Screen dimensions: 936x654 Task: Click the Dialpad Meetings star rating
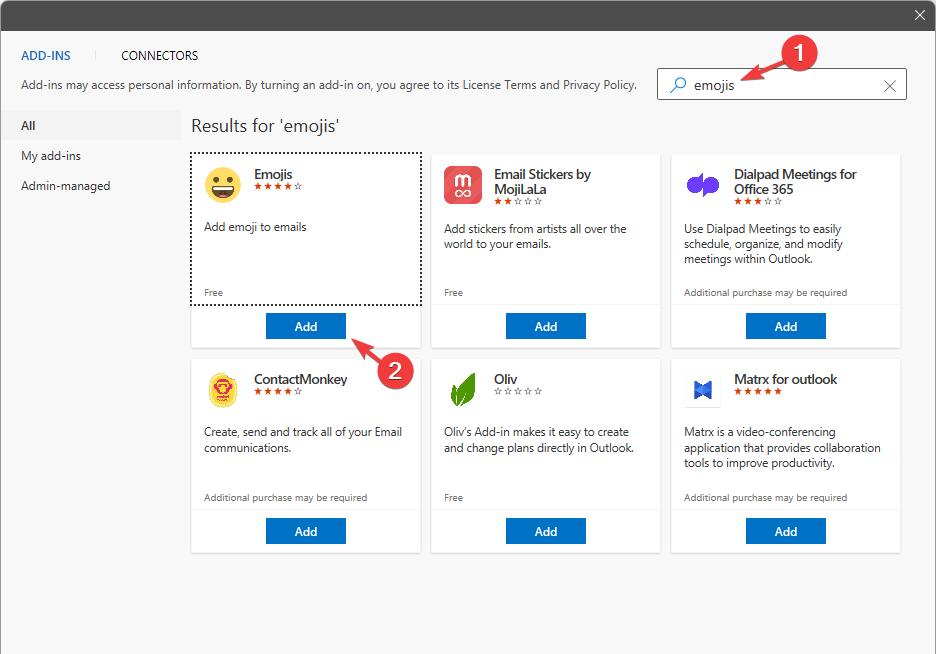click(758, 201)
